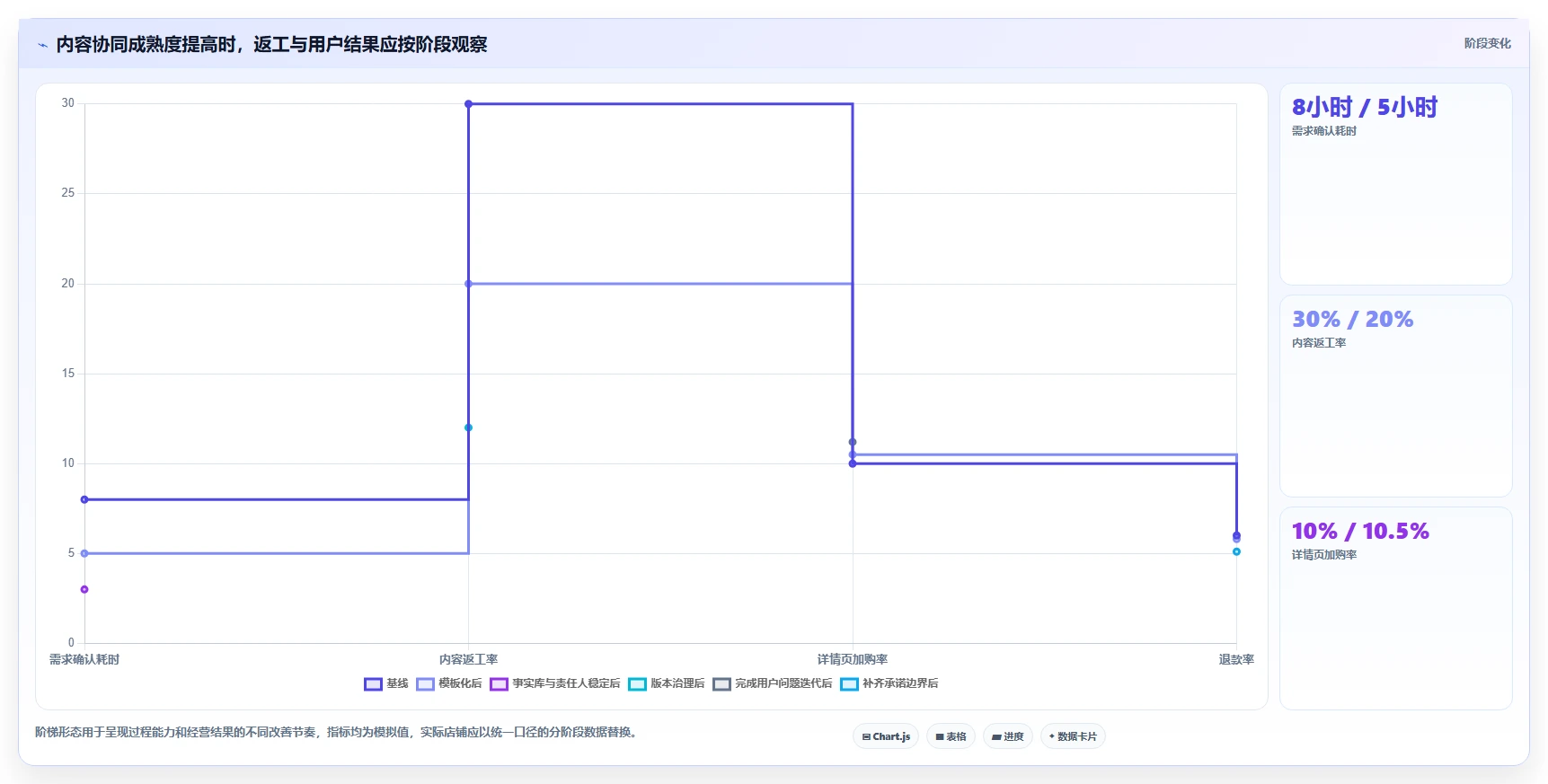Toggle the 补齐承诺边界后 legend series
Image resolution: width=1548 pixels, height=784 pixels.
889,683
